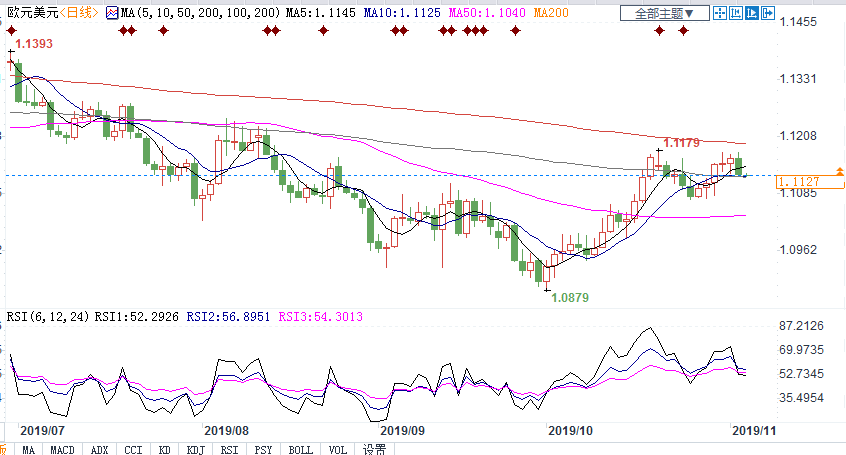Click the 1.1208 price axis value
This screenshot has height=455, width=846.
pos(799,136)
